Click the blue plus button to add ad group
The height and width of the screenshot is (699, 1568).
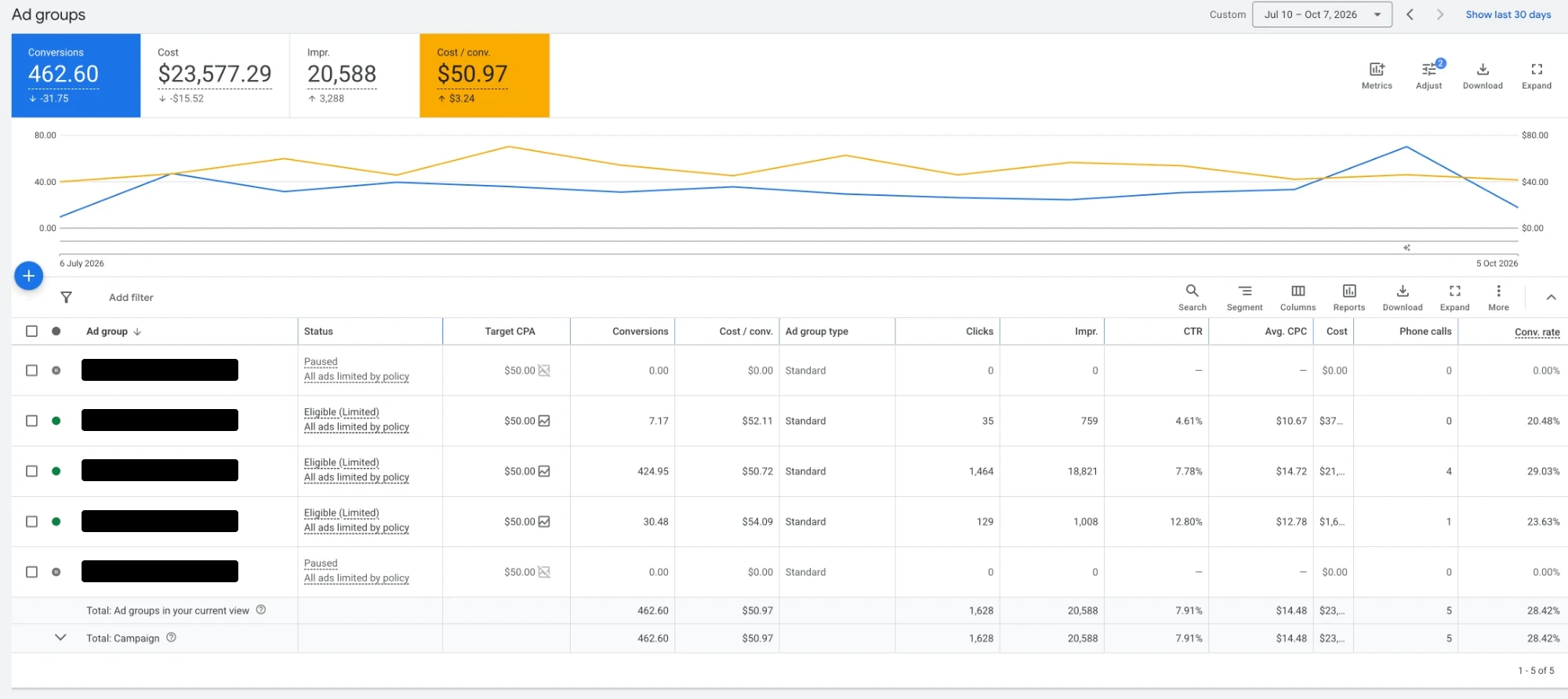pos(29,276)
